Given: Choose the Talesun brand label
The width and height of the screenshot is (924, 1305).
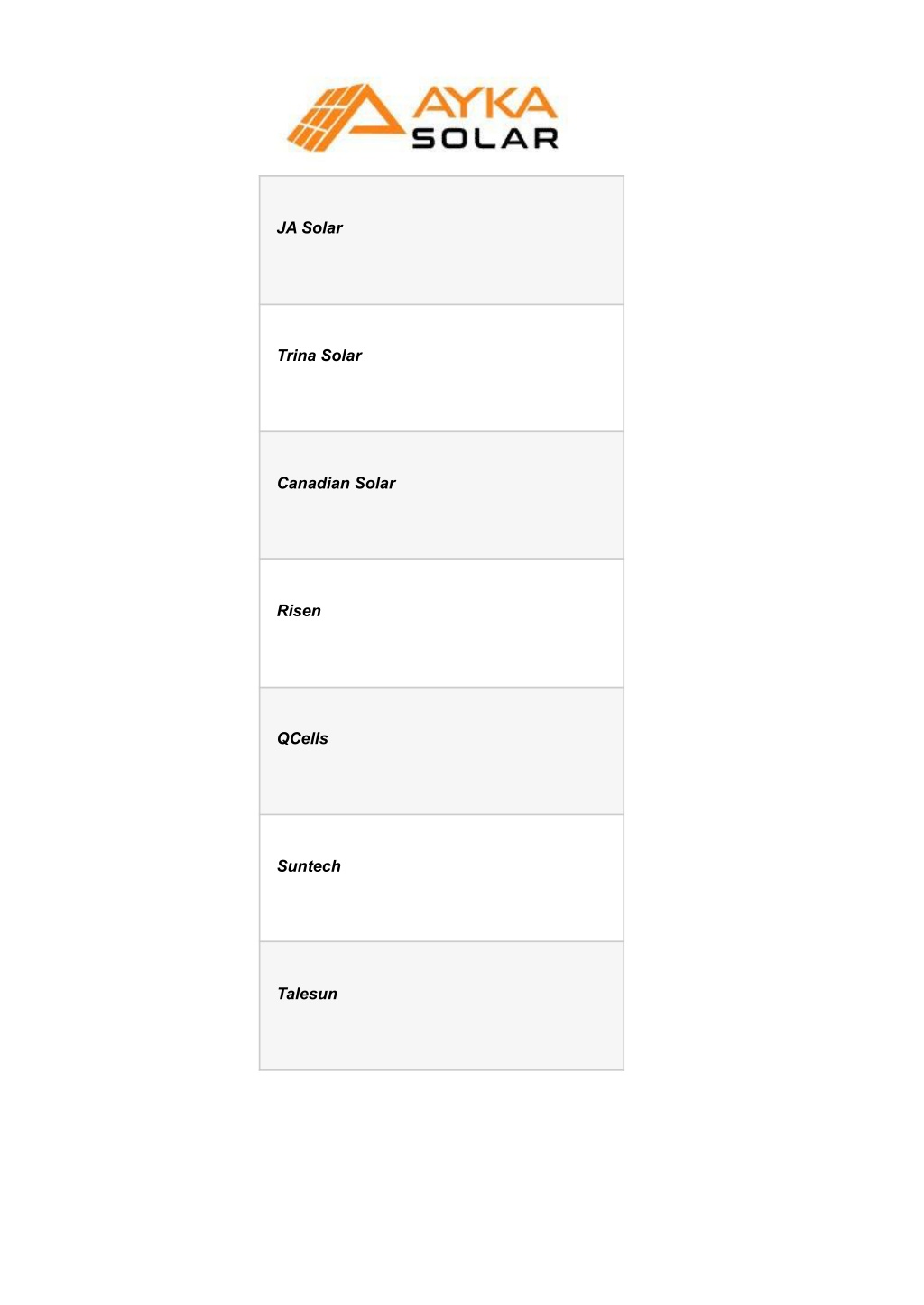Looking at the screenshot, I should 307,994.
